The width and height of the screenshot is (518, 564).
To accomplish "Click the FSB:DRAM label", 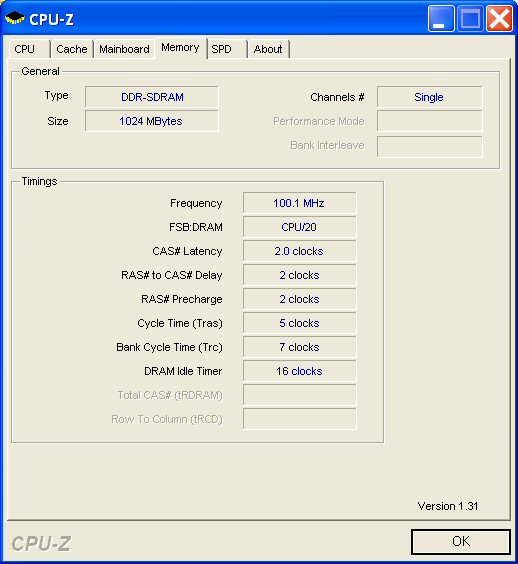I will pyautogui.click(x=196, y=227).
